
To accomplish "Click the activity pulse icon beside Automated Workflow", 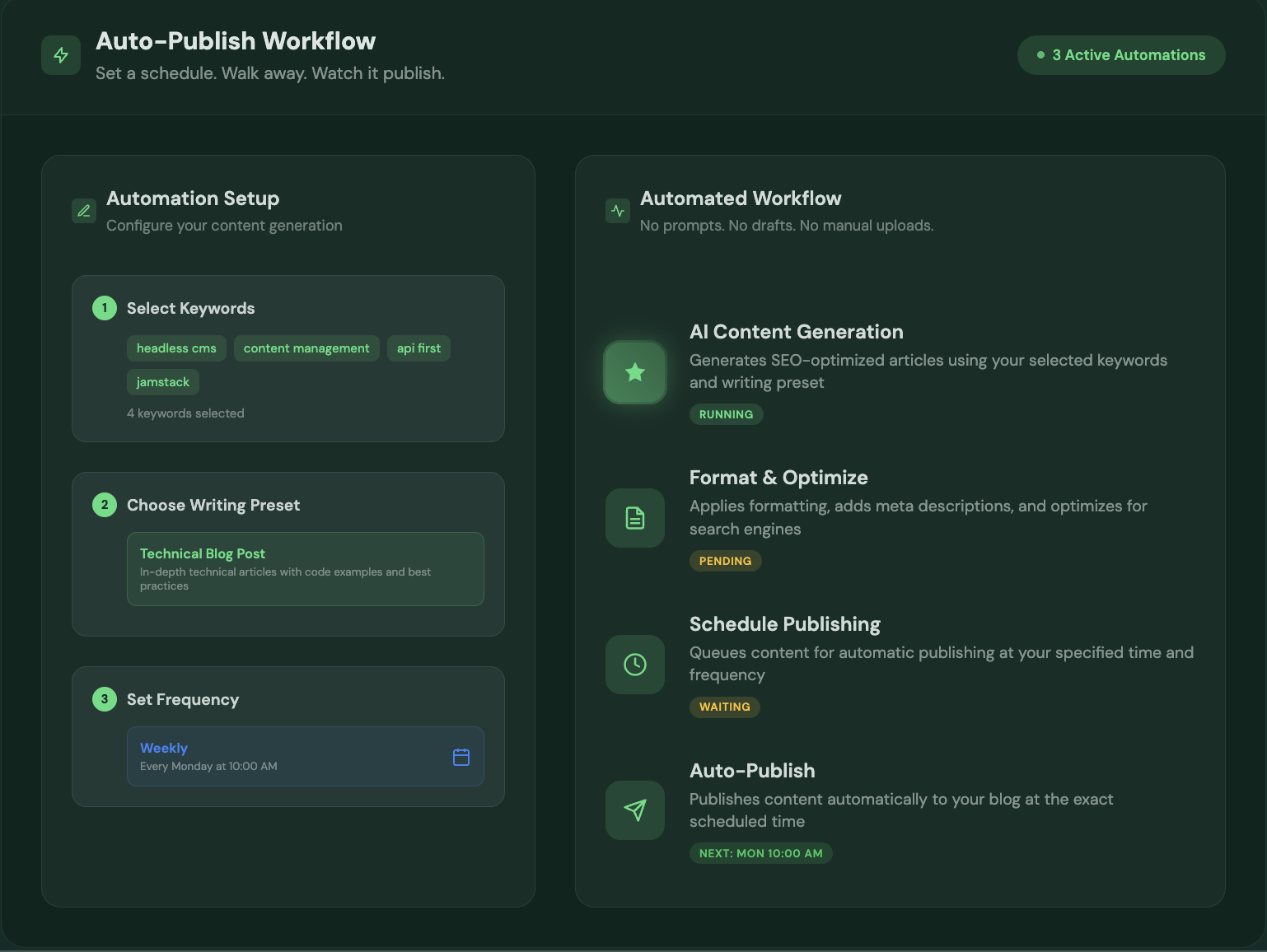I will tap(618, 211).
